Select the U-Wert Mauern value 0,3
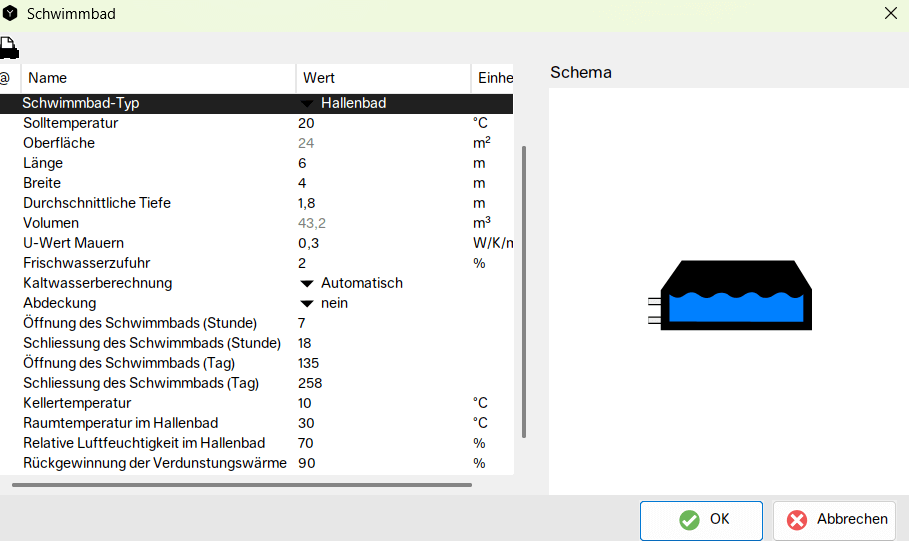The image size is (909, 541). (x=383, y=243)
